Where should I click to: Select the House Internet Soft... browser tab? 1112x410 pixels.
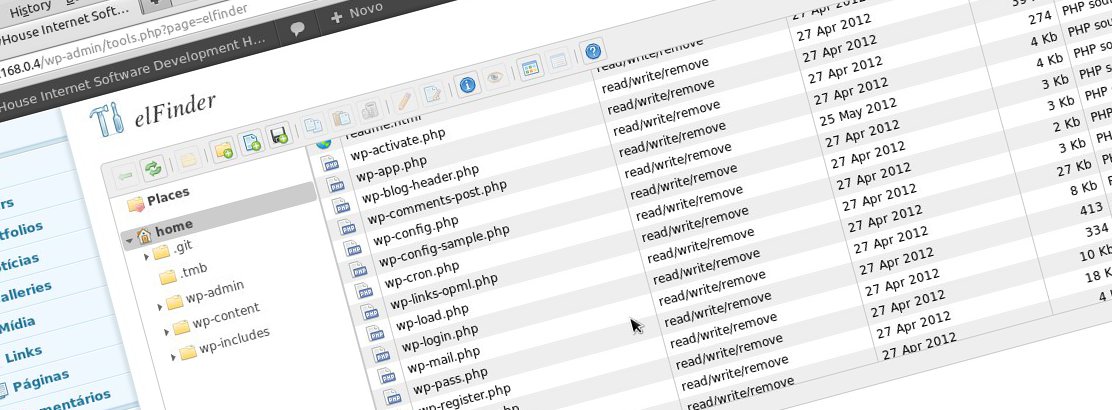coord(64,26)
